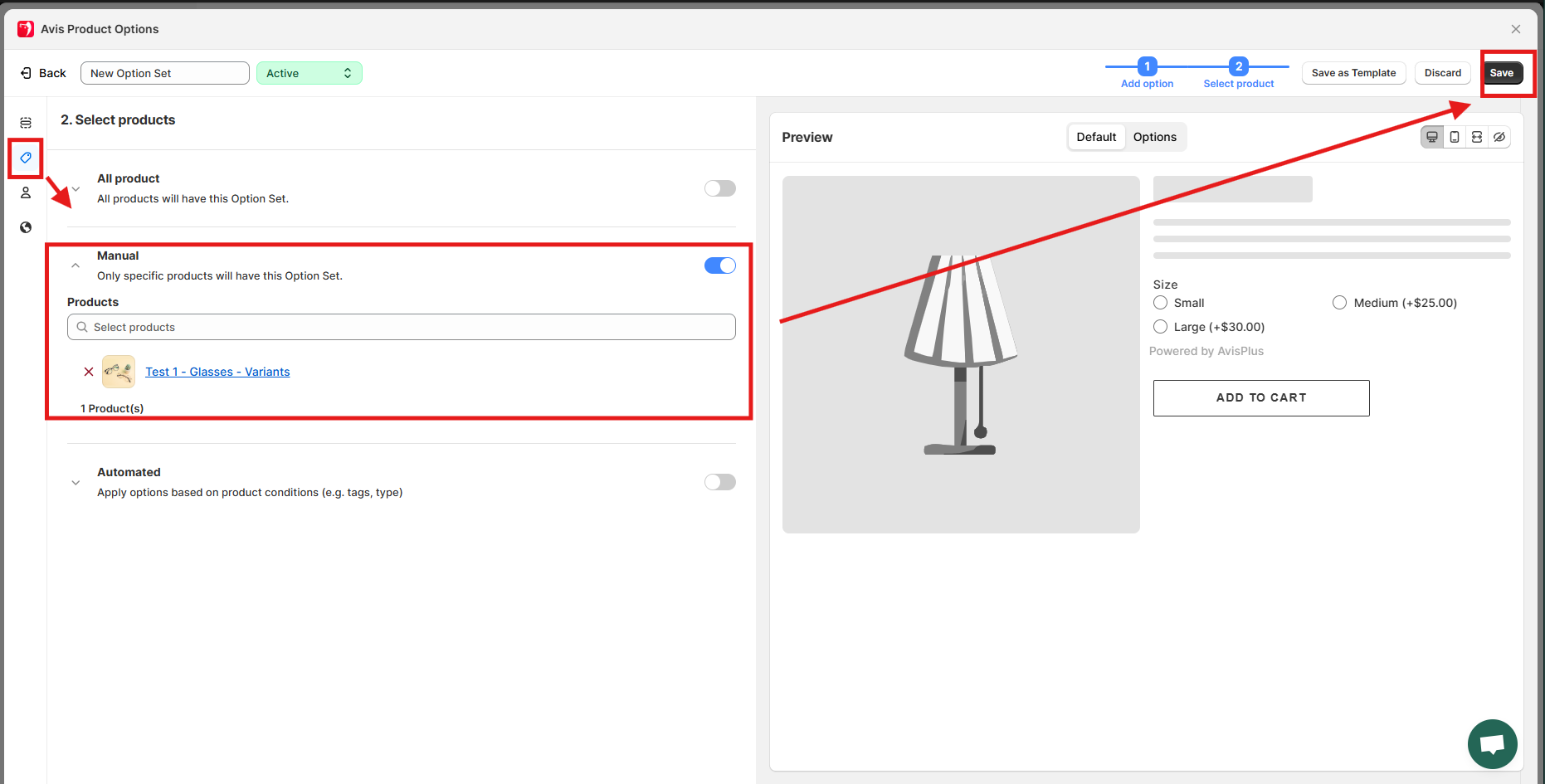Expand the Automated section chevron
The height and width of the screenshot is (784, 1545).
[x=76, y=483]
